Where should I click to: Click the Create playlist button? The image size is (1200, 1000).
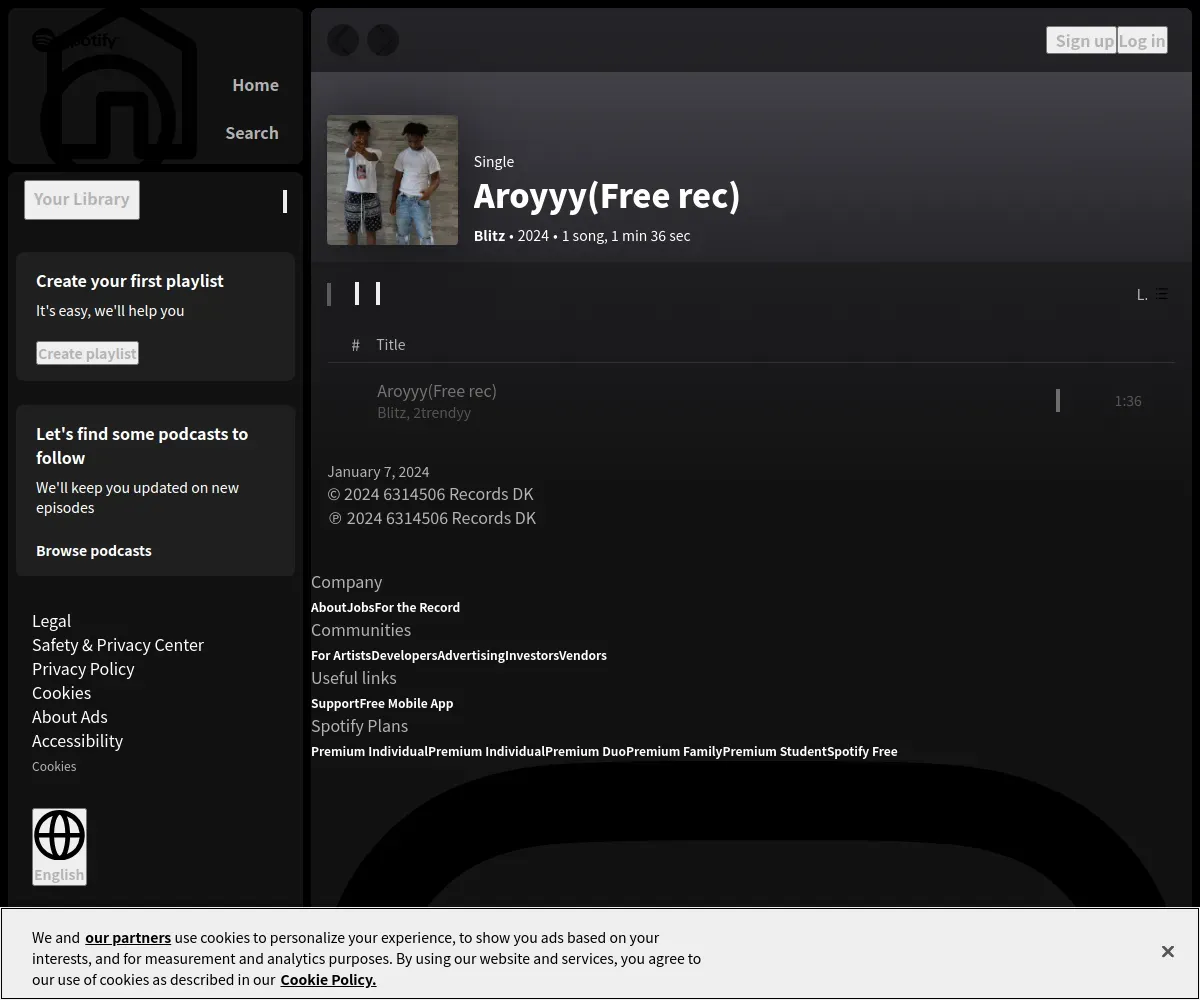click(87, 353)
